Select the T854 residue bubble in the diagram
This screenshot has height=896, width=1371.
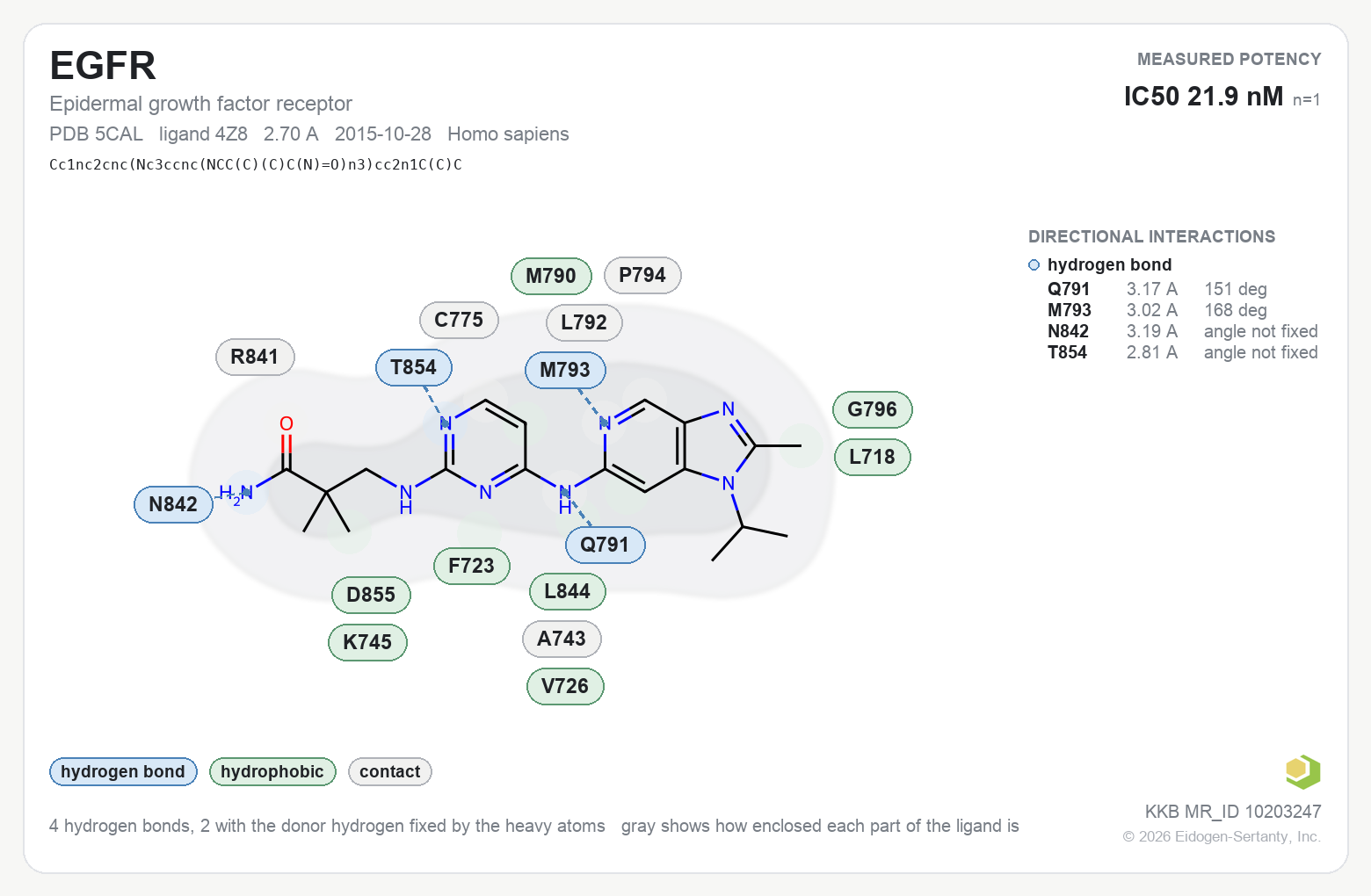point(414,367)
